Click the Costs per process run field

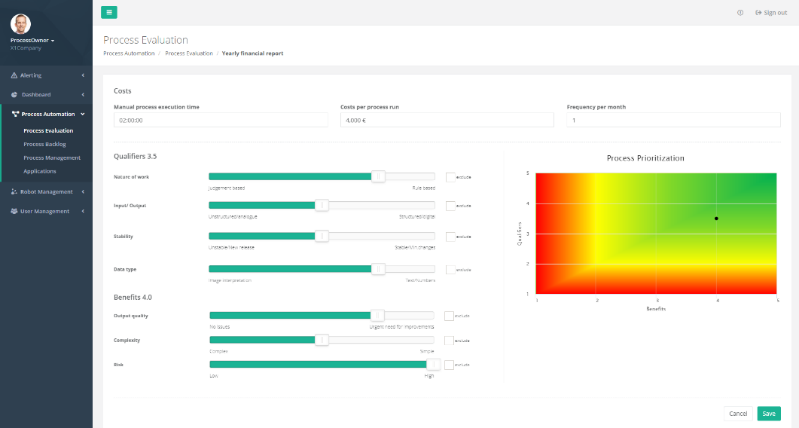click(446, 120)
